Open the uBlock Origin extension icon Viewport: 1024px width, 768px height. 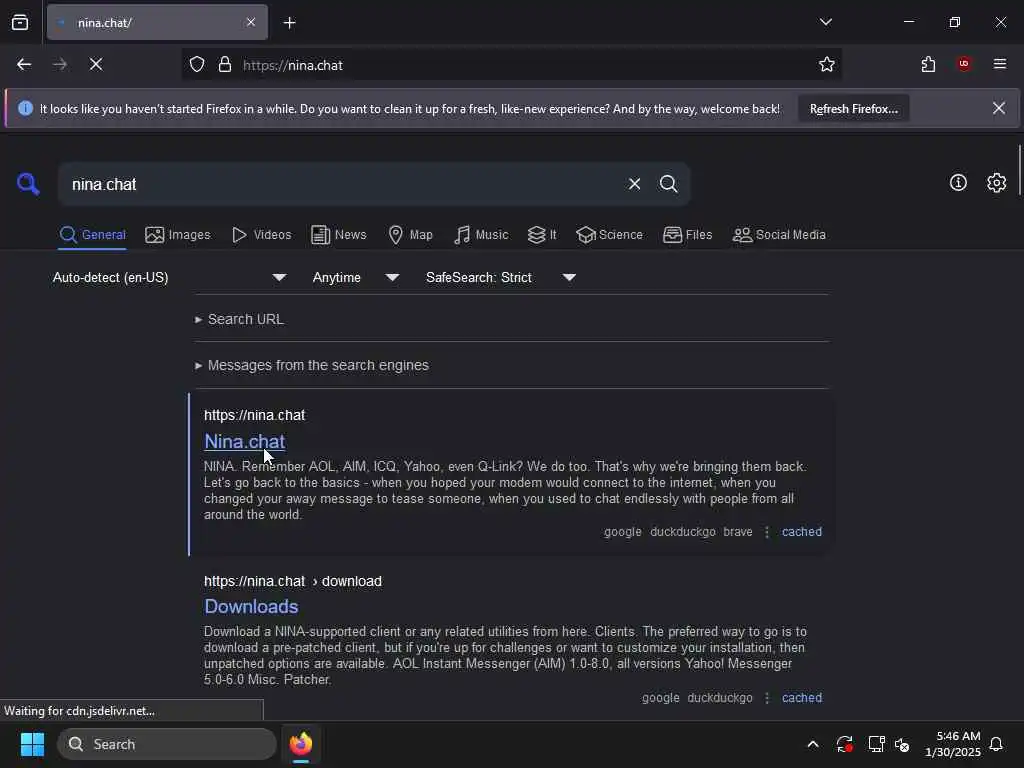(x=964, y=64)
